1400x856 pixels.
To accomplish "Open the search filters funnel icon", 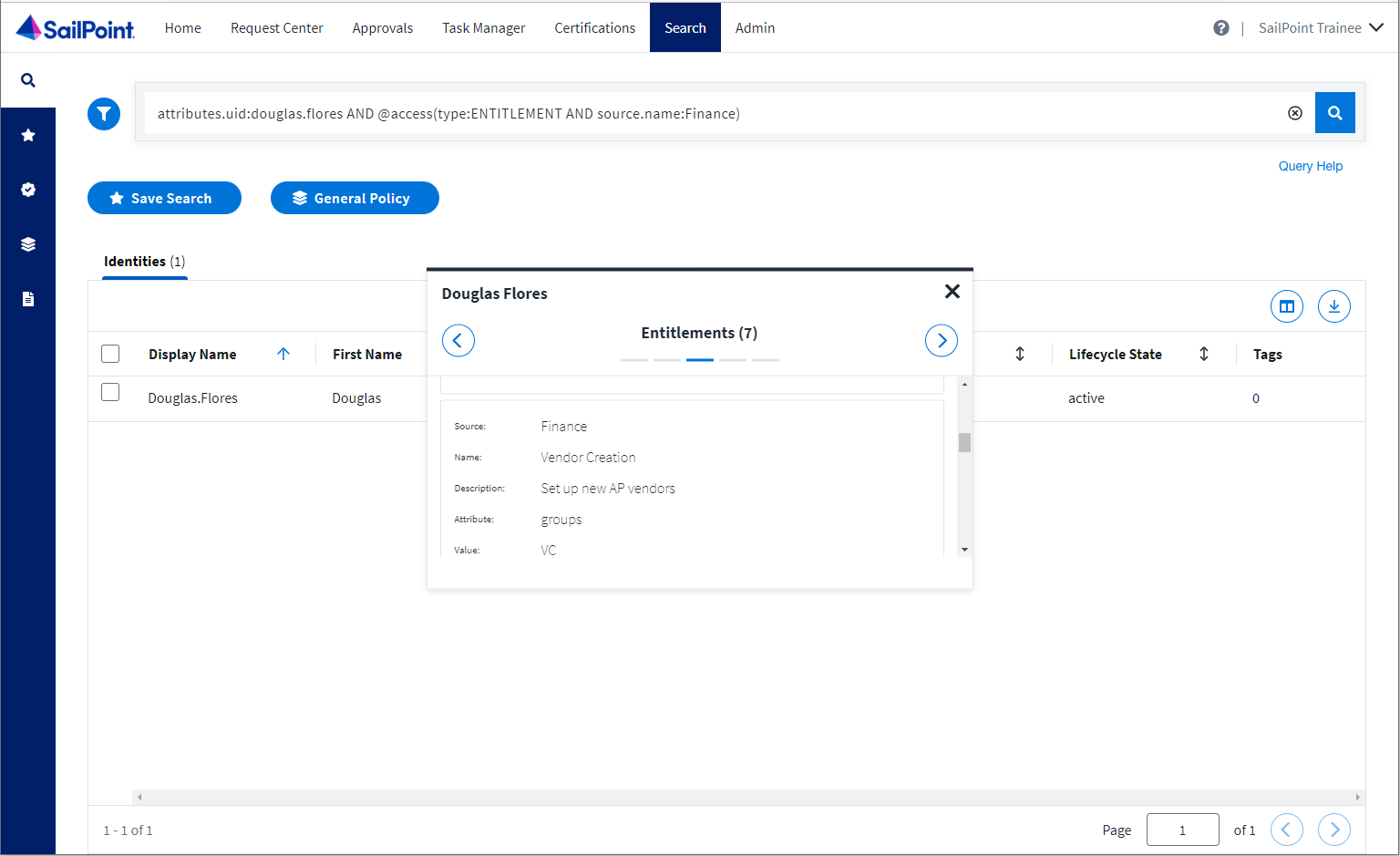I will 103,113.
